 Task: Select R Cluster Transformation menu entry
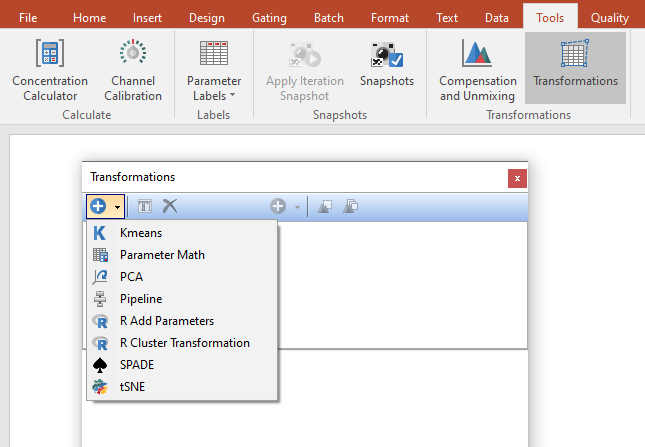pos(182,343)
